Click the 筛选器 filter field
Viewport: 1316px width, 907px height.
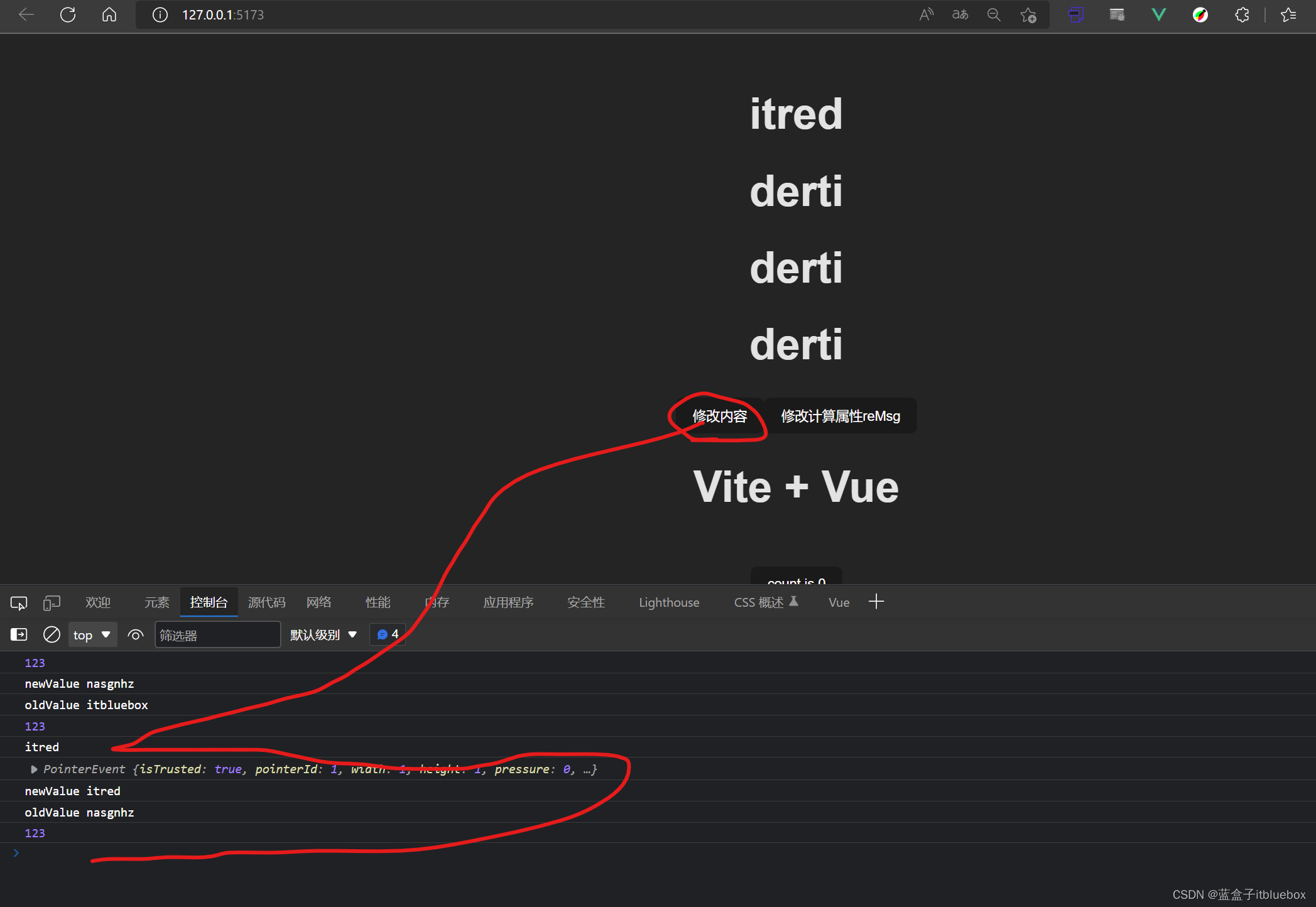pyautogui.click(x=217, y=634)
